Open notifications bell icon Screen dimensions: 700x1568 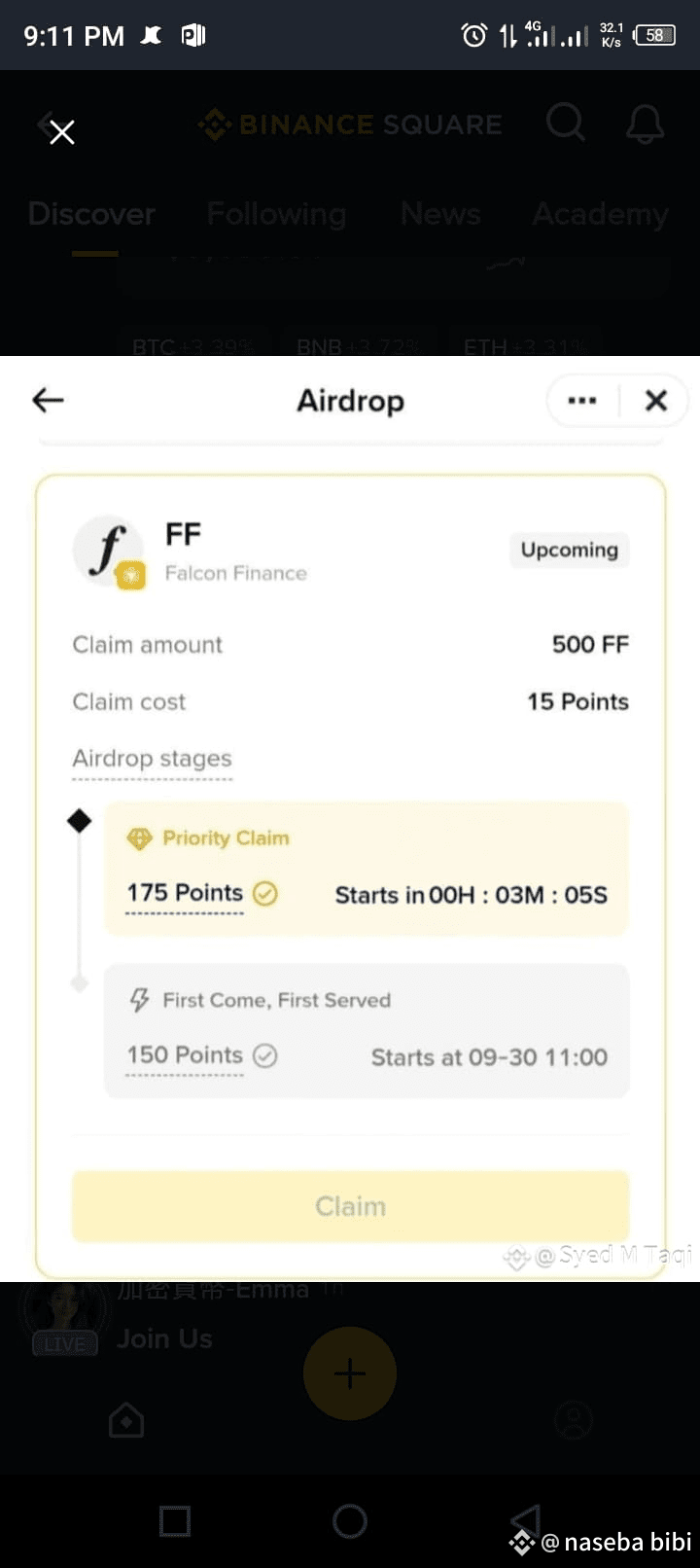coord(645,125)
